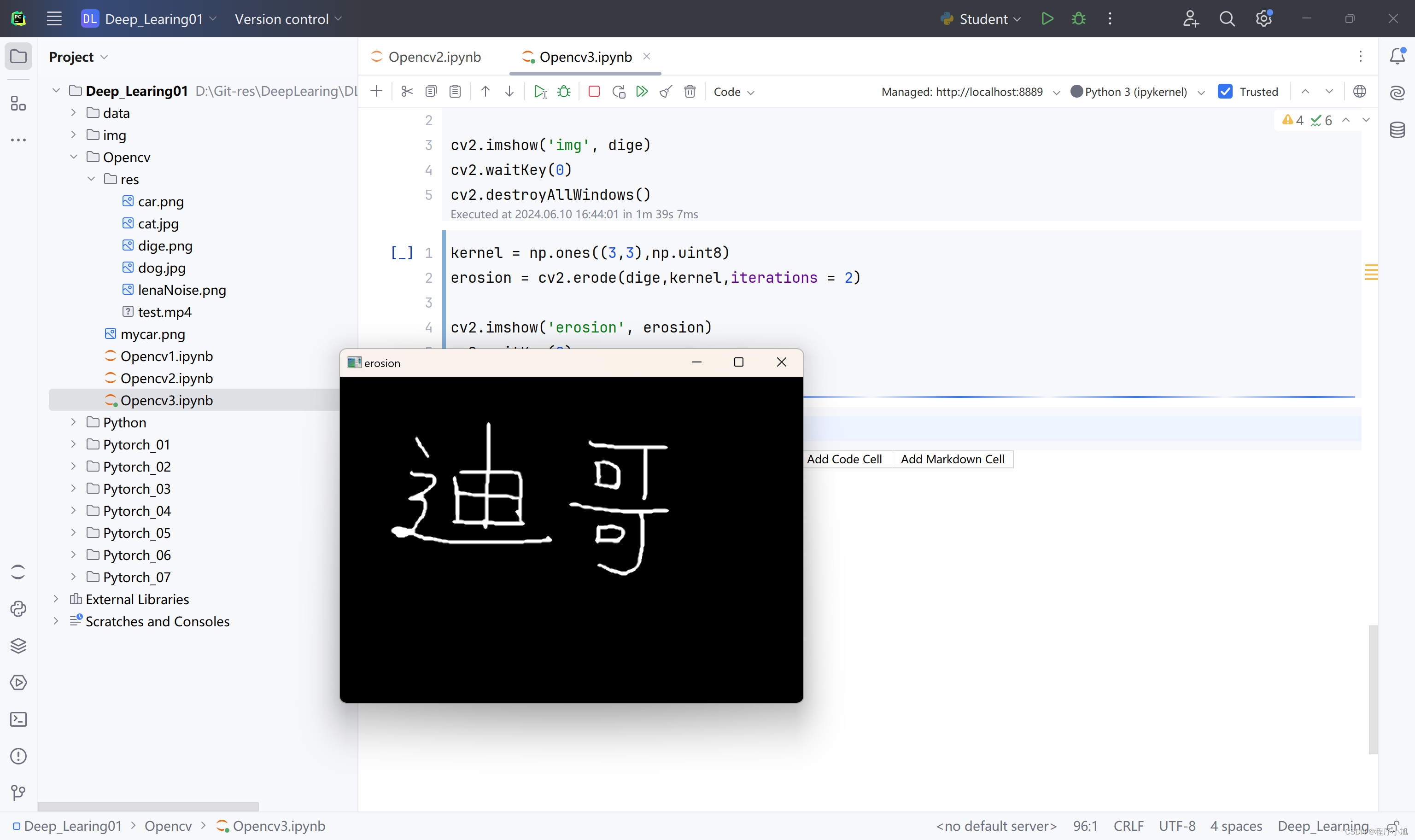Delete cell using trash icon
The width and height of the screenshot is (1415, 840).
pos(690,92)
